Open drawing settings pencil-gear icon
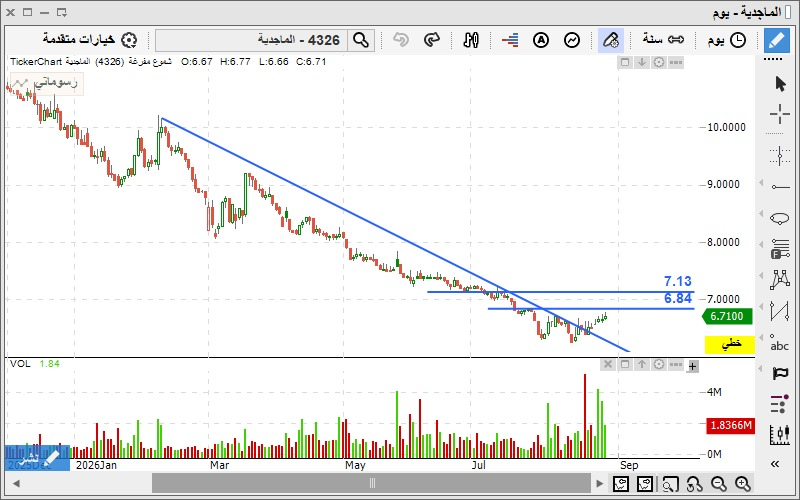This screenshot has height=500, width=800. click(610, 40)
